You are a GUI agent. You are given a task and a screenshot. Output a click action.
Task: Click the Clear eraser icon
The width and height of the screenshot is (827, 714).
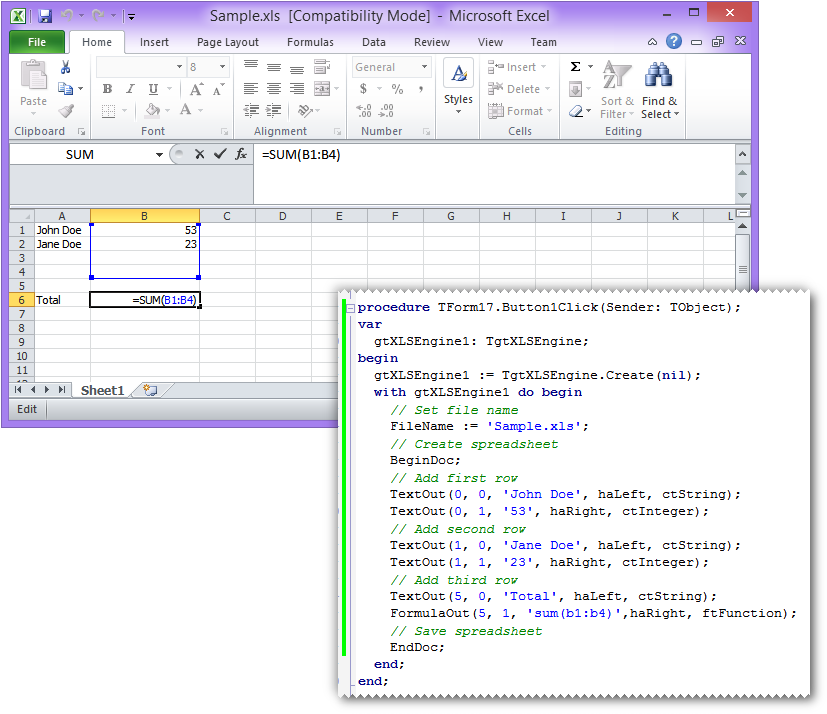point(576,111)
